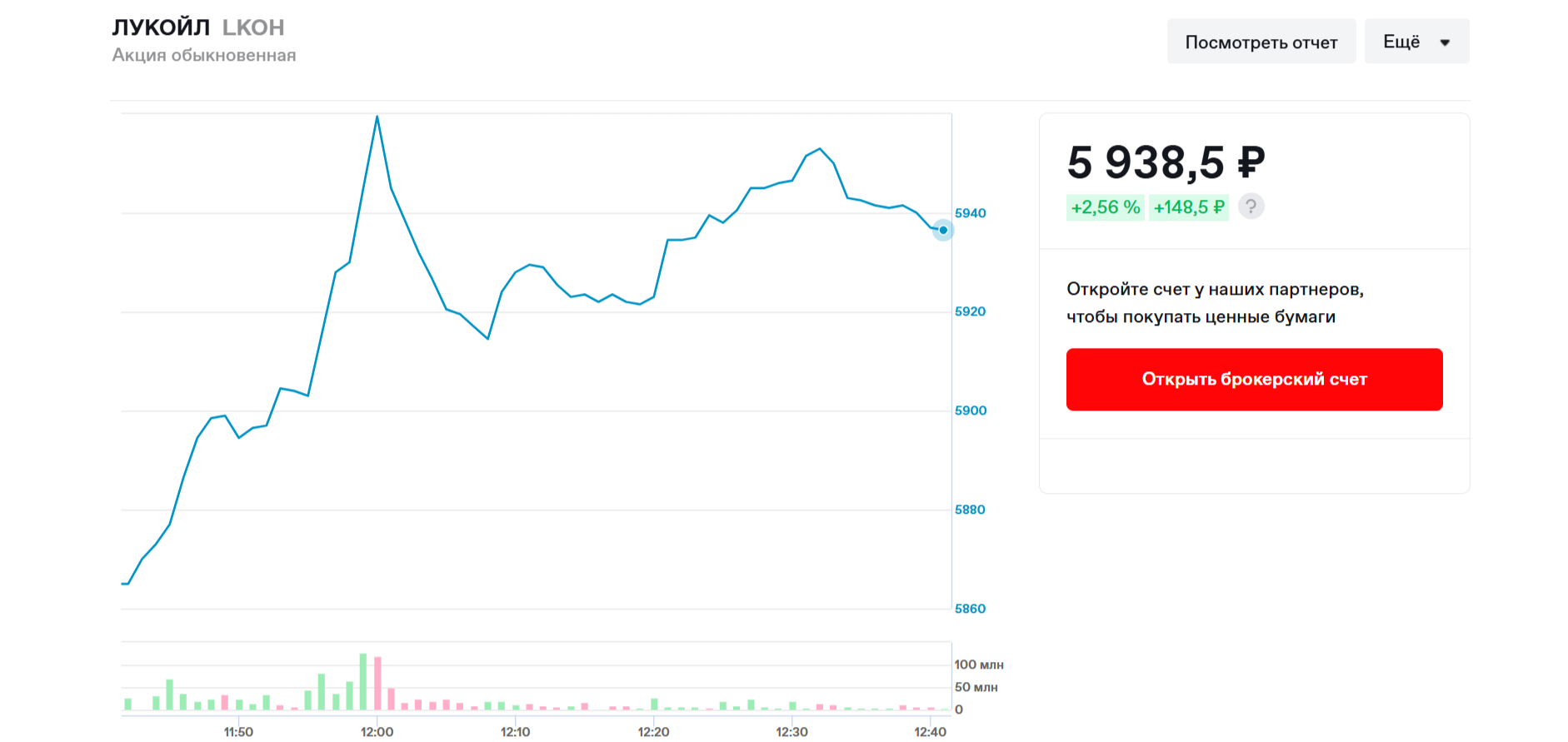This screenshot has height=742, width=1568.
Task: Click the tallest pink volume bar
Action: pos(377,683)
